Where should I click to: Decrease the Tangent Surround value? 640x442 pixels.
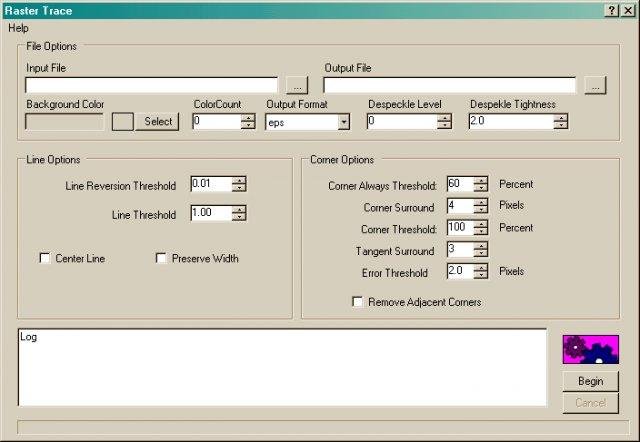(x=481, y=253)
